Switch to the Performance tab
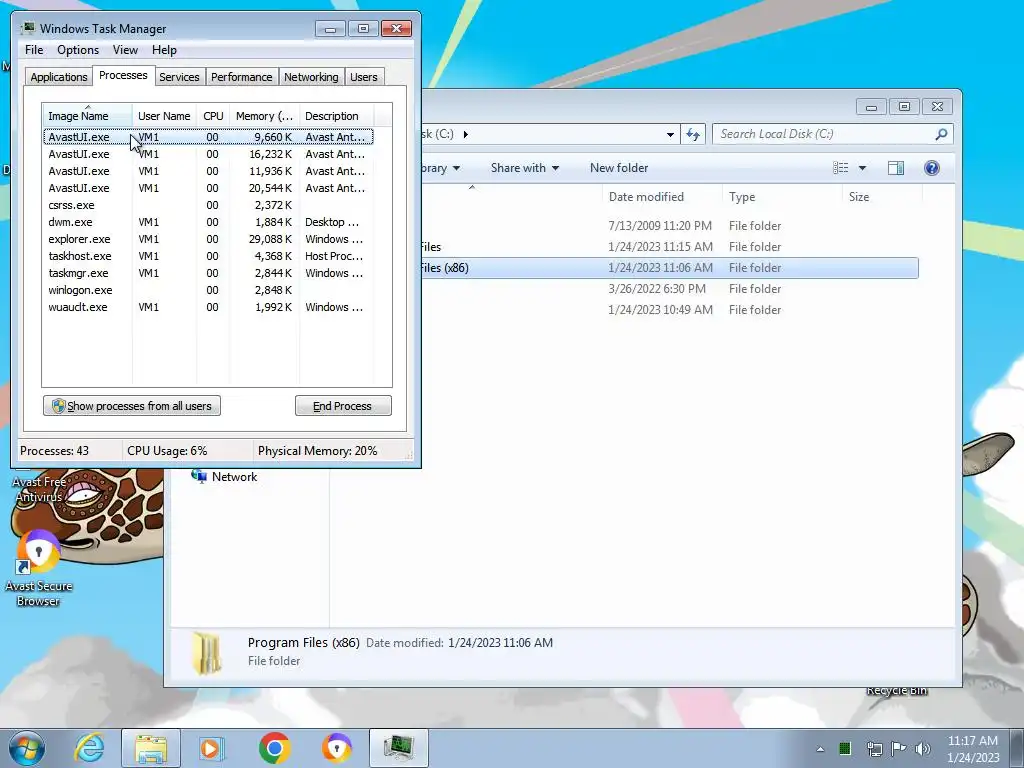 pos(241,77)
